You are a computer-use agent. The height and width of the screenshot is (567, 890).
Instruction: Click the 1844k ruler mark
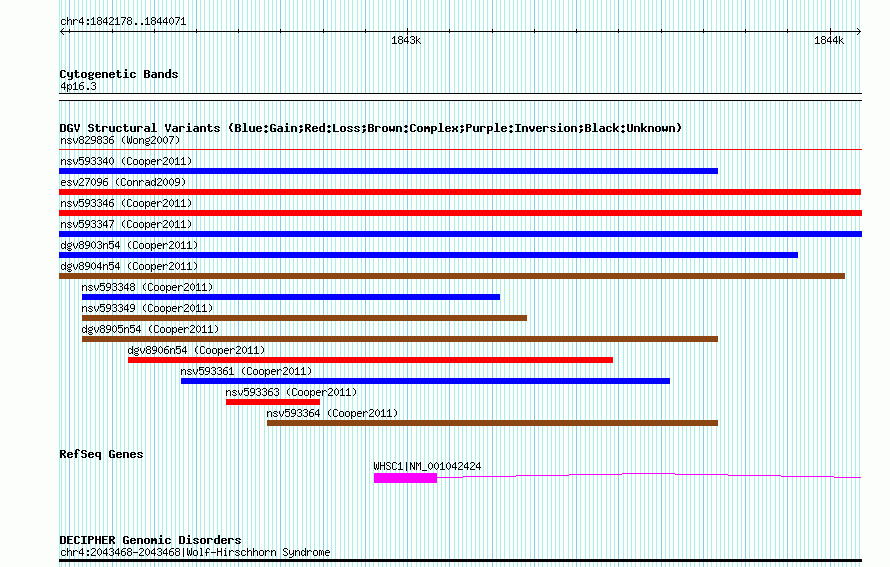click(829, 40)
